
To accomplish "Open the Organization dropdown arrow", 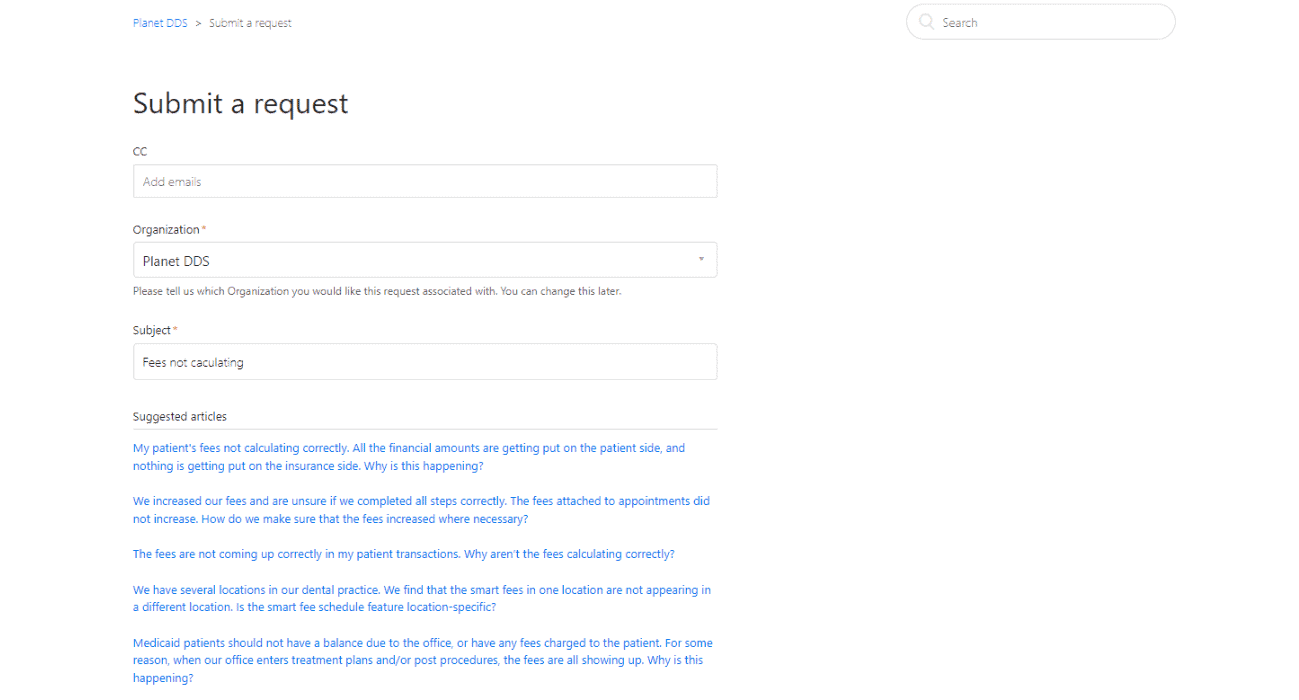I will point(701,259).
